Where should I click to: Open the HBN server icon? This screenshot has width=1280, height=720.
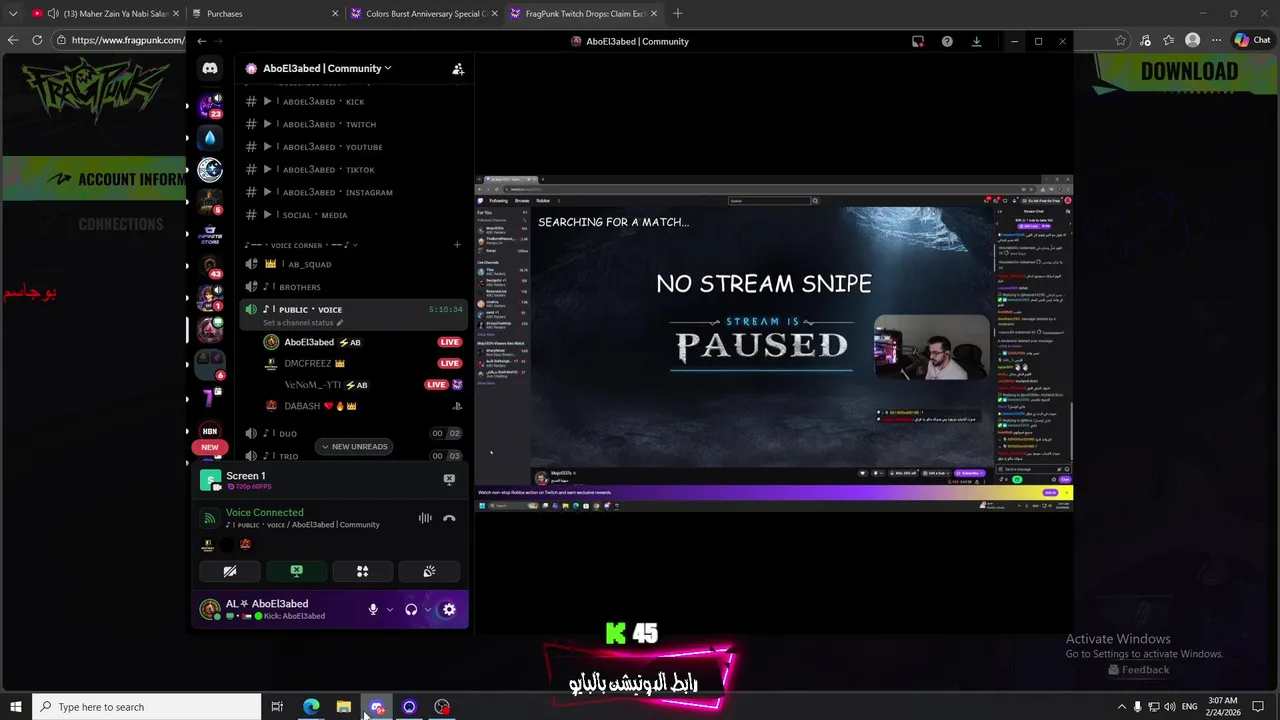pos(210,431)
